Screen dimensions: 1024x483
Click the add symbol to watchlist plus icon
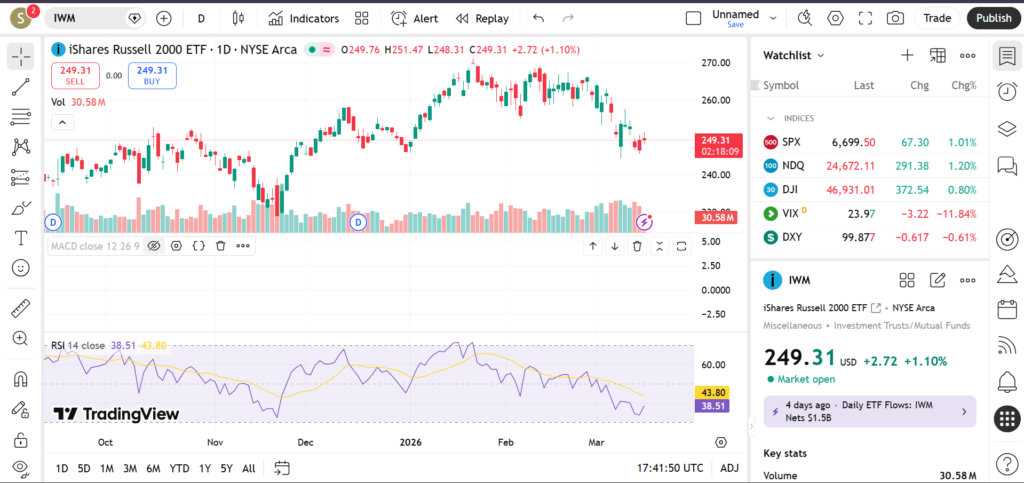click(x=907, y=55)
